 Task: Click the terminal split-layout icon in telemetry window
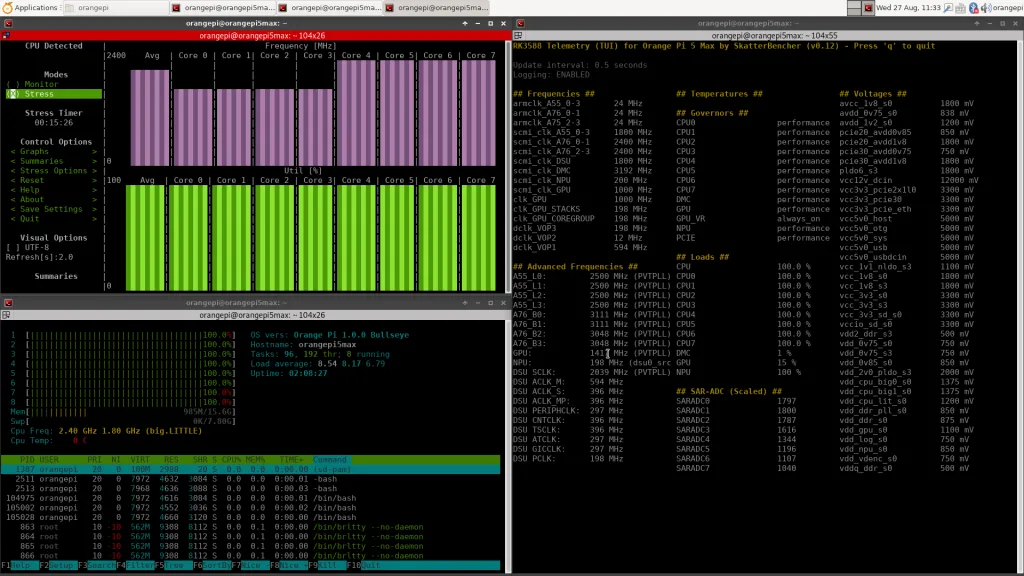coord(518,34)
